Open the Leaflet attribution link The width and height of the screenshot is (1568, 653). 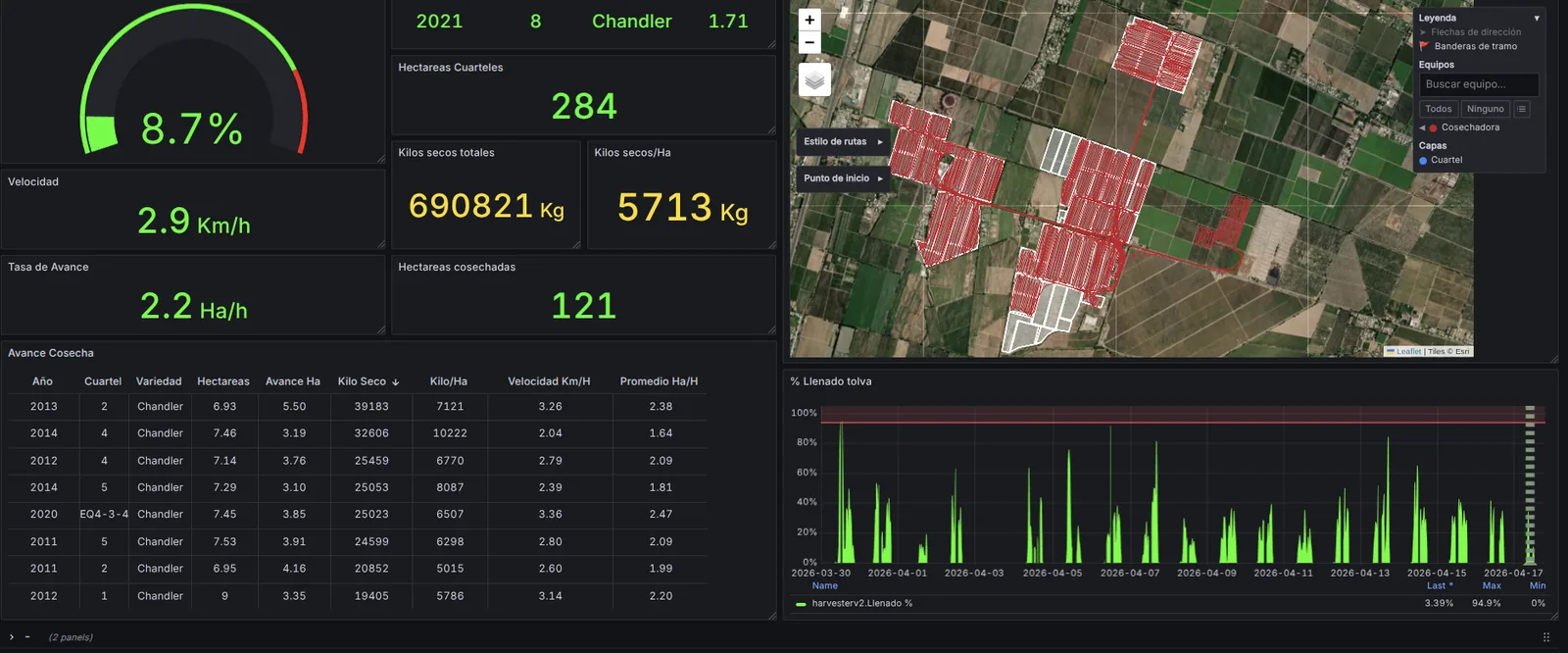[x=1409, y=351]
